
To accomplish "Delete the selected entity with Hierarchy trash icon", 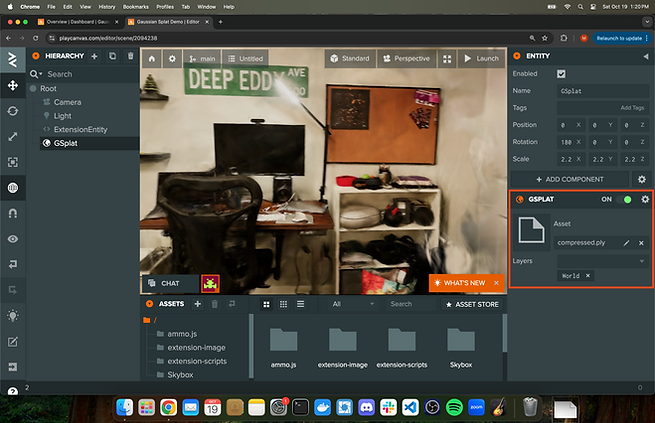I will pyautogui.click(x=129, y=56).
